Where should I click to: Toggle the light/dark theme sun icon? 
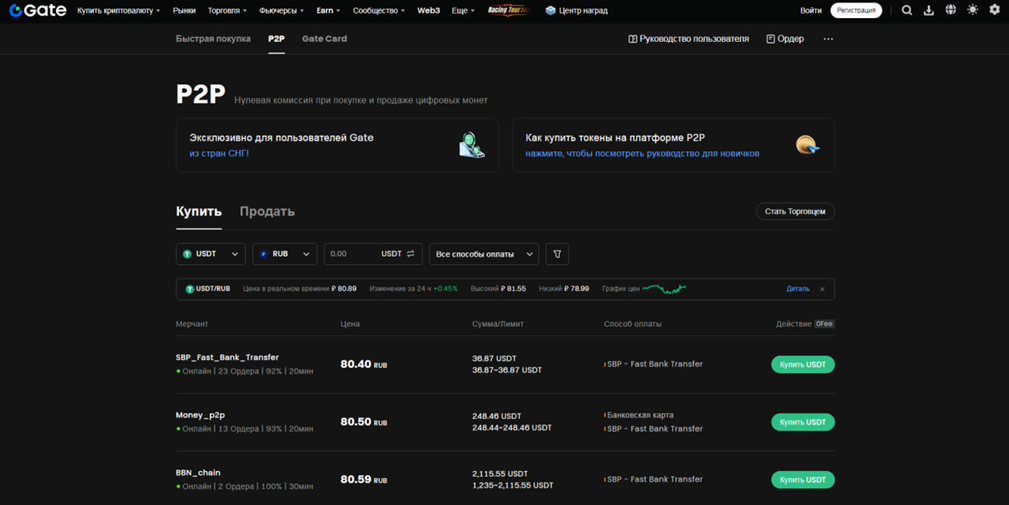coord(973,10)
